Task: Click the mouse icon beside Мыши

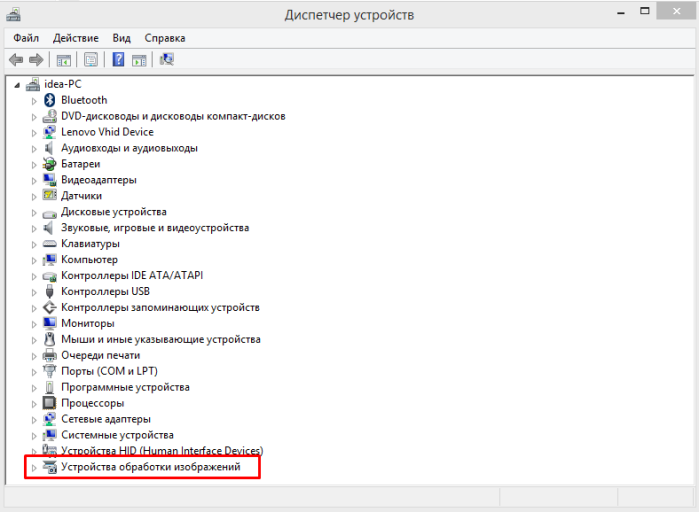Action: pos(49,339)
